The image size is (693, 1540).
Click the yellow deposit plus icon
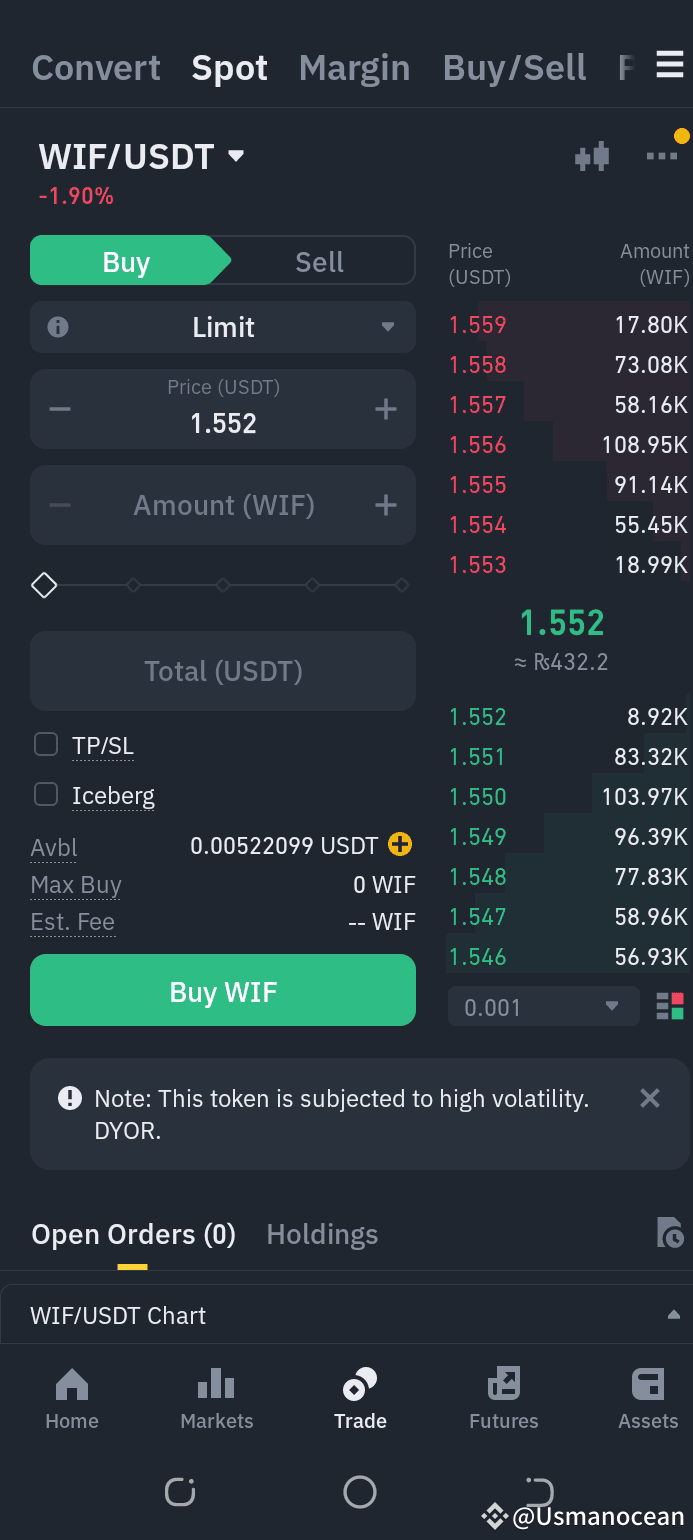398,845
